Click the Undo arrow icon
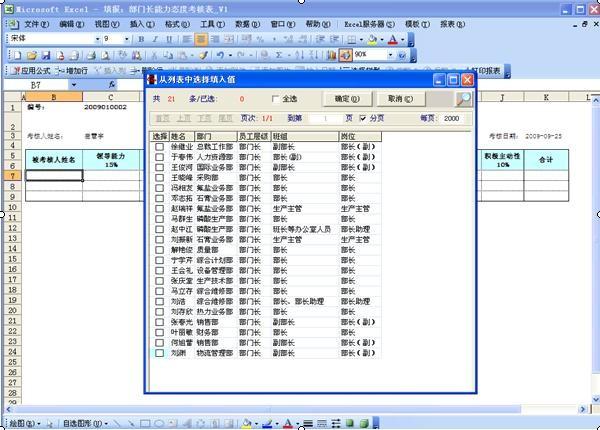 pos(220,55)
